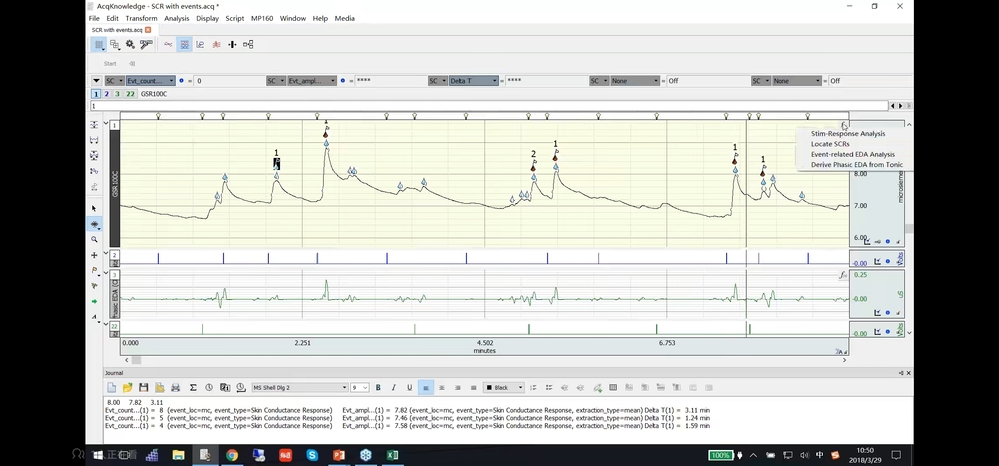Open the Black text color selector
The width and height of the screenshot is (999, 466).
[x=503, y=388]
